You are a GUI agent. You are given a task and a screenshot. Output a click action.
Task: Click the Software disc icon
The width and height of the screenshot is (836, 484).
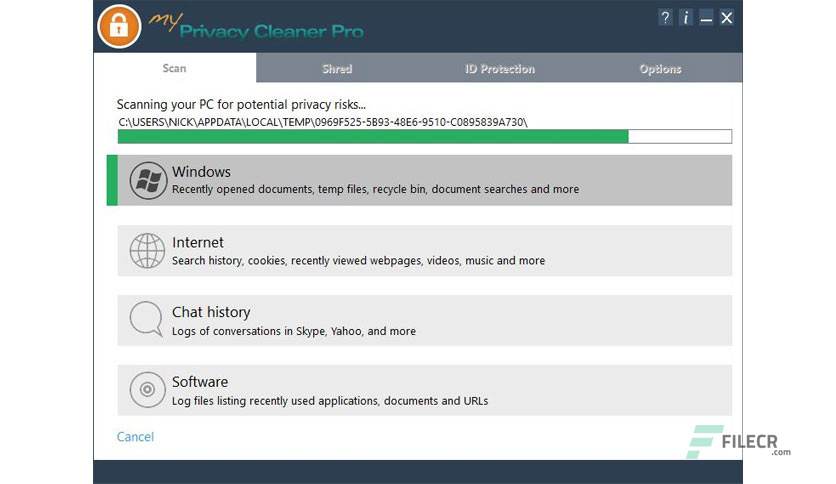coord(147,390)
